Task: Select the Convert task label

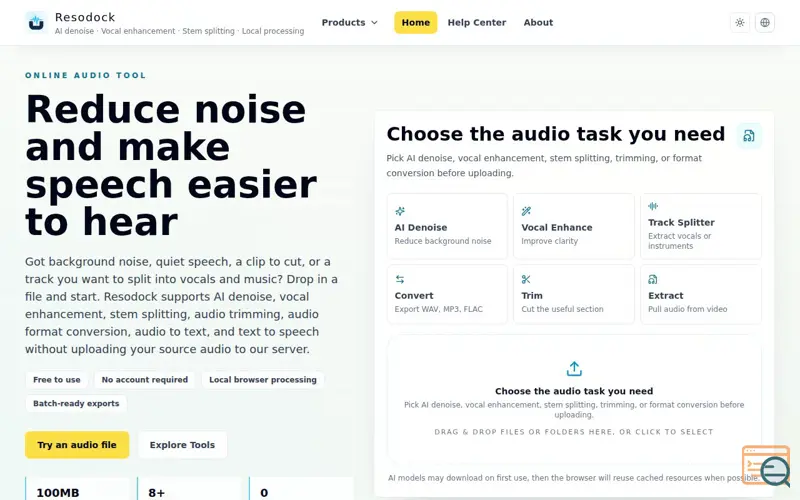Action: coord(414,295)
